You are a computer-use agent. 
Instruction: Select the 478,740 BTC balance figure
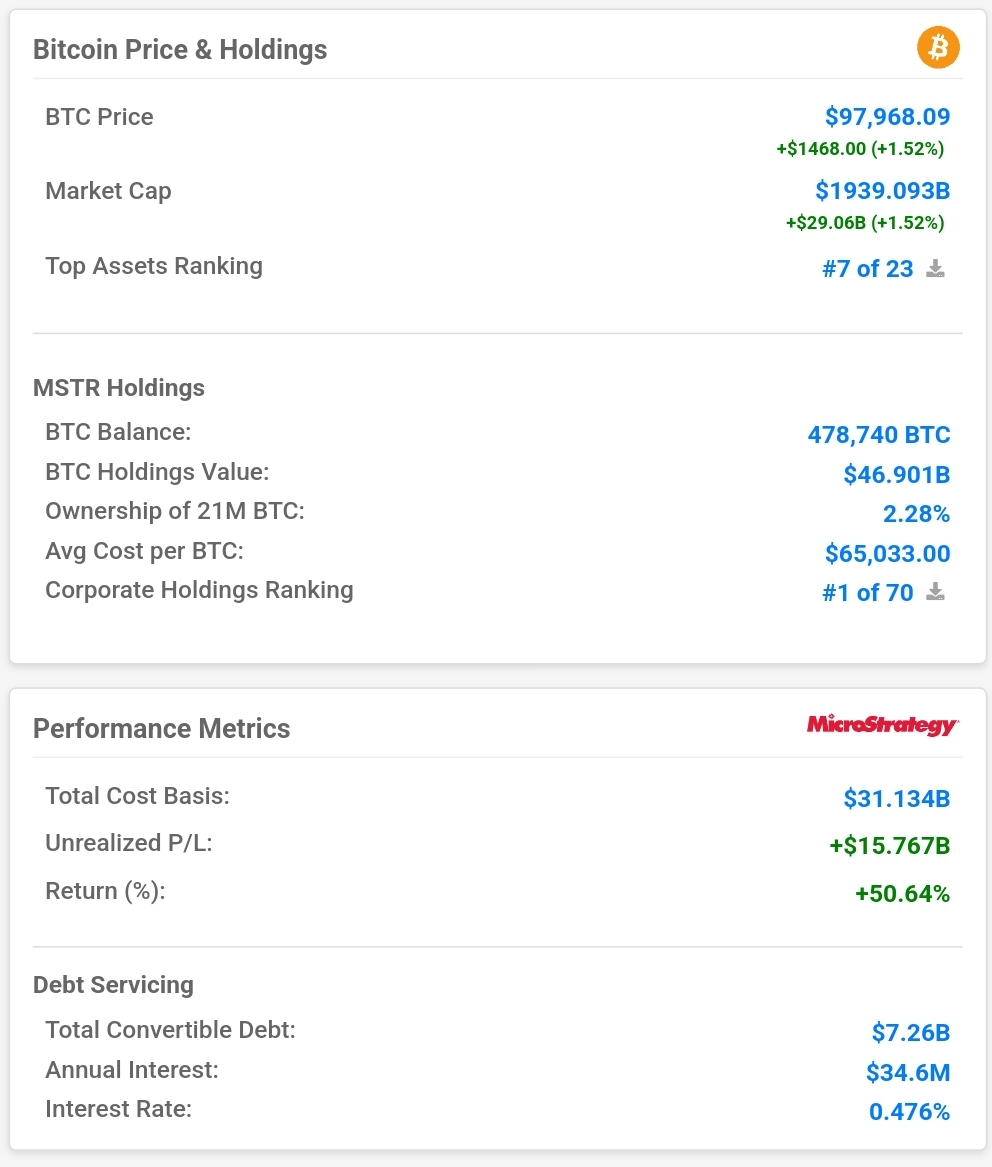pos(879,435)
